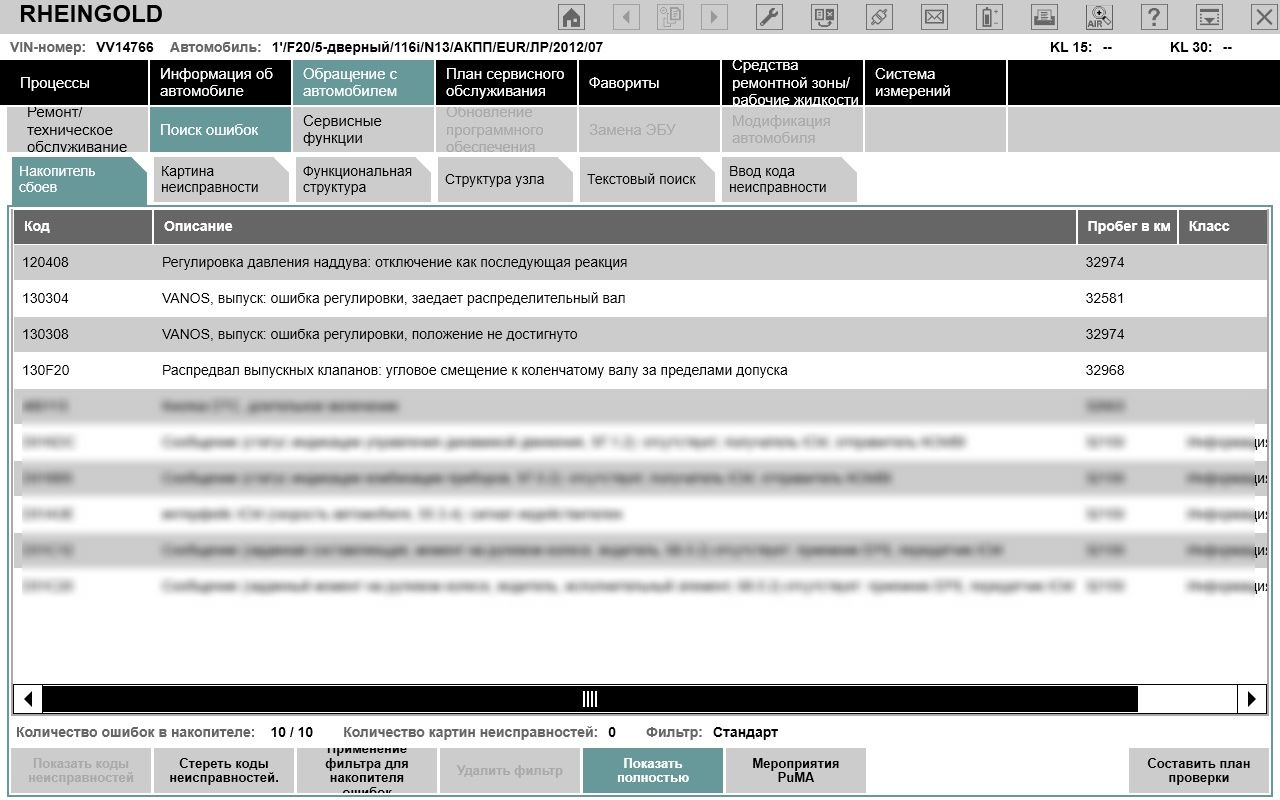Select the Поиск ошибок submenu
1280x800 pixels.
[x=220, y=130]
